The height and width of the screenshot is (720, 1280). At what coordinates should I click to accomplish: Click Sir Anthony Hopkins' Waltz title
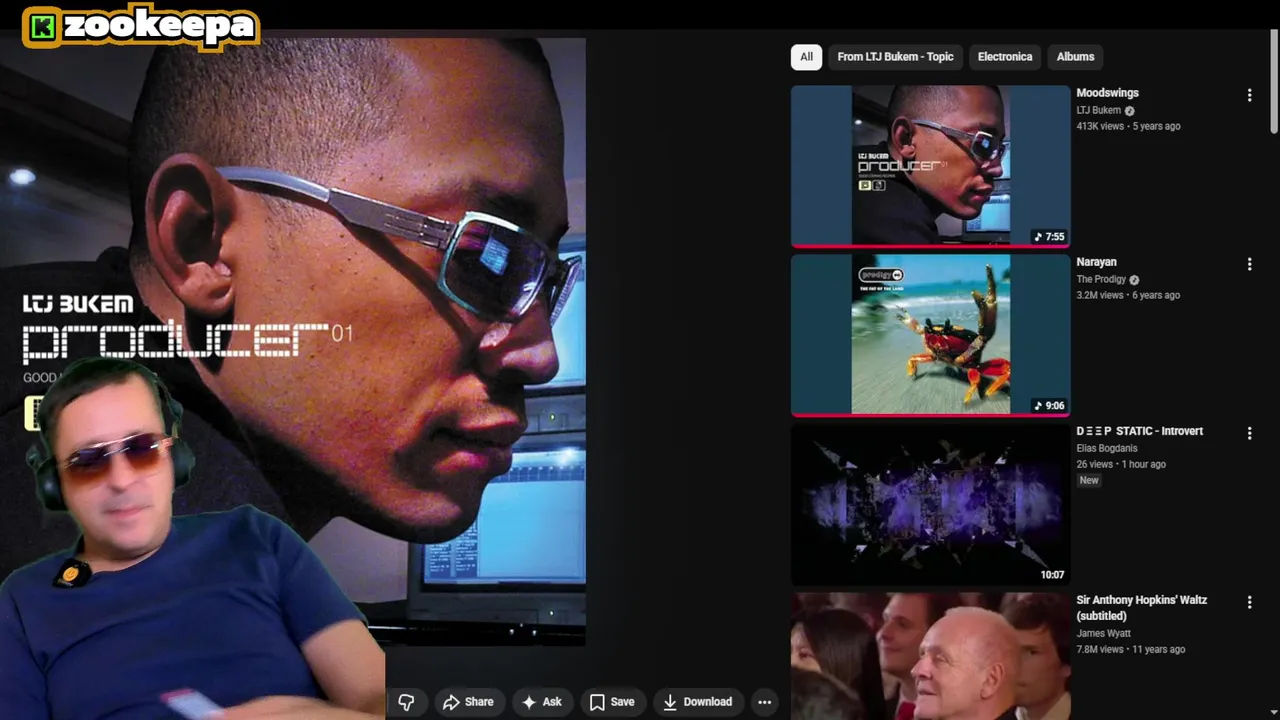(x=1141, y=608)
